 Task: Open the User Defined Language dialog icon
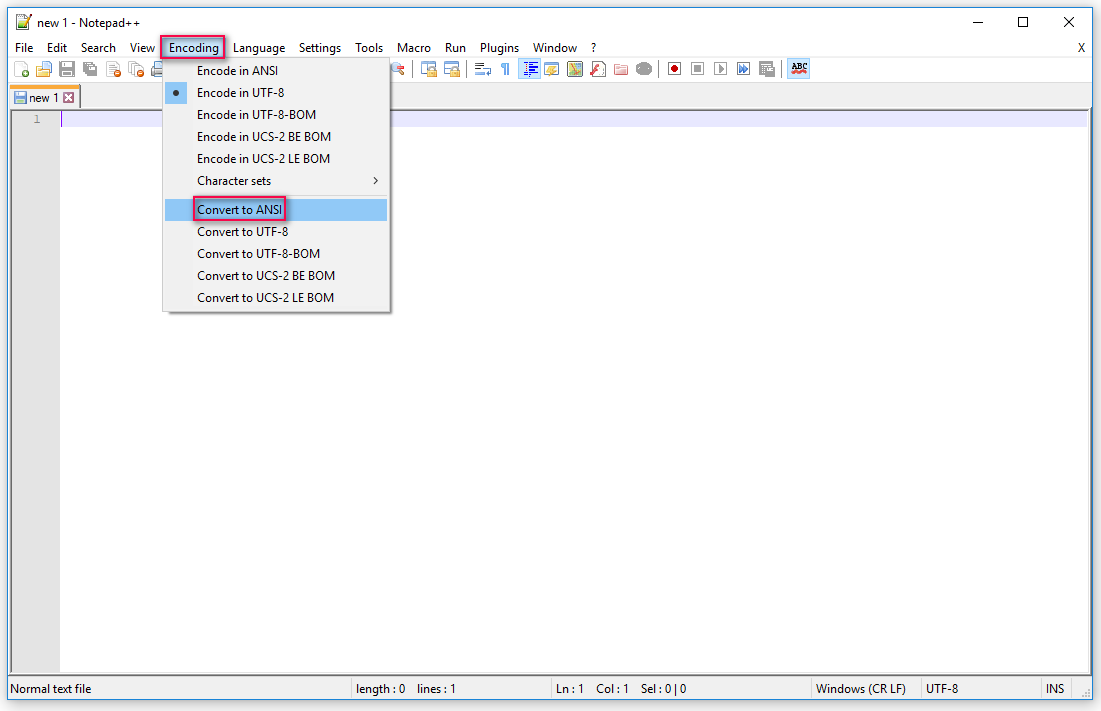(x=552, y=69)
